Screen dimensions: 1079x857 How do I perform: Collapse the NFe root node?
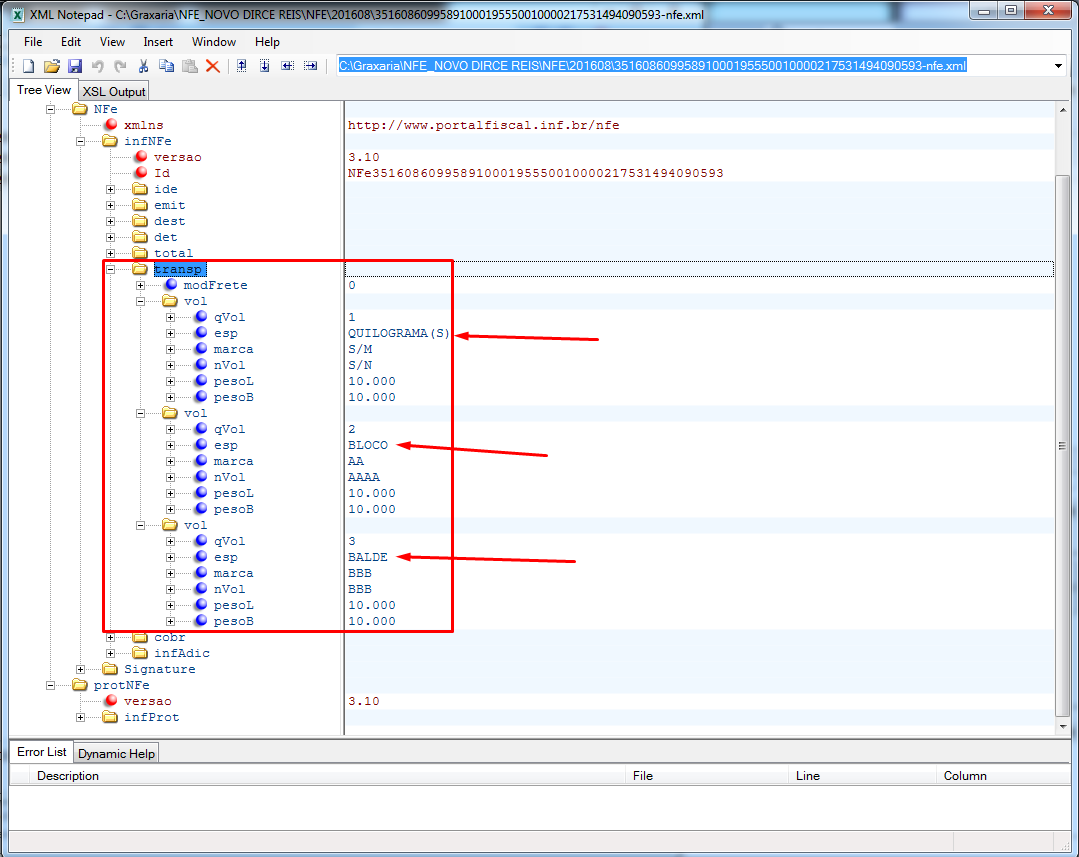[50, 109]
